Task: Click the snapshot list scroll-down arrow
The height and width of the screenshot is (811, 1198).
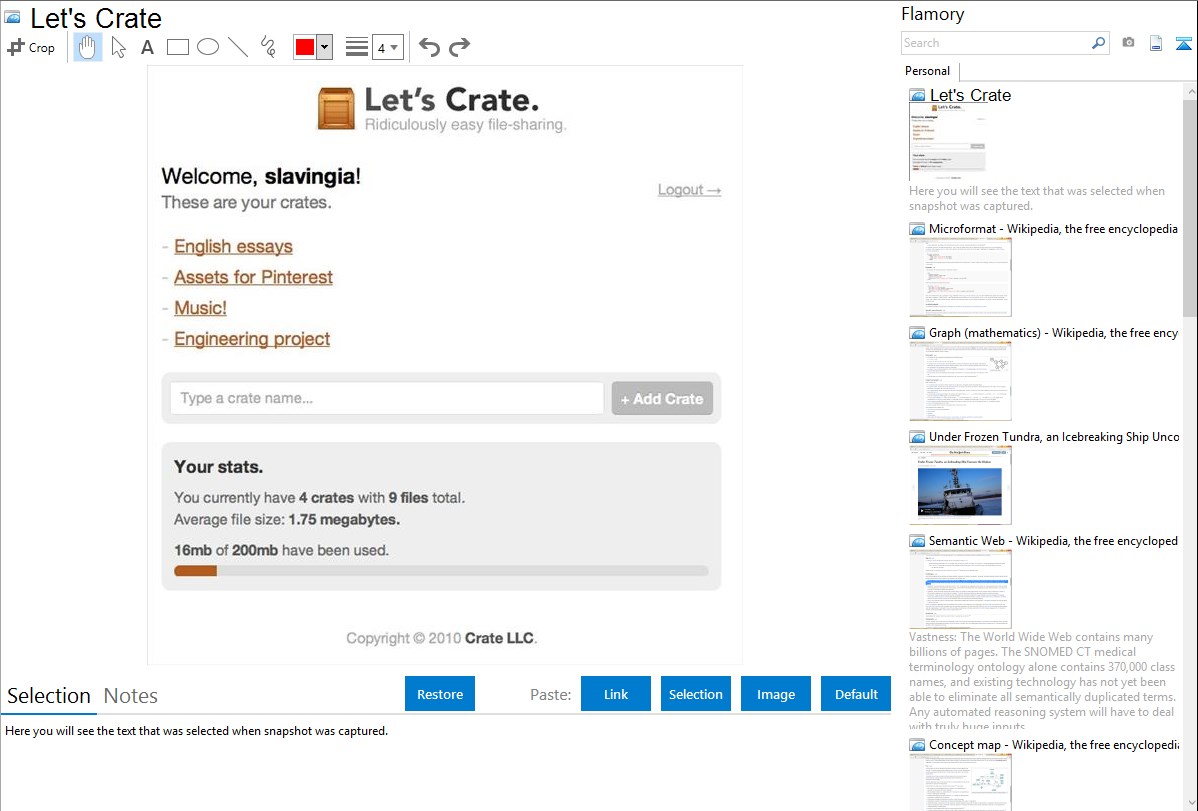Action: (1190, 802)
